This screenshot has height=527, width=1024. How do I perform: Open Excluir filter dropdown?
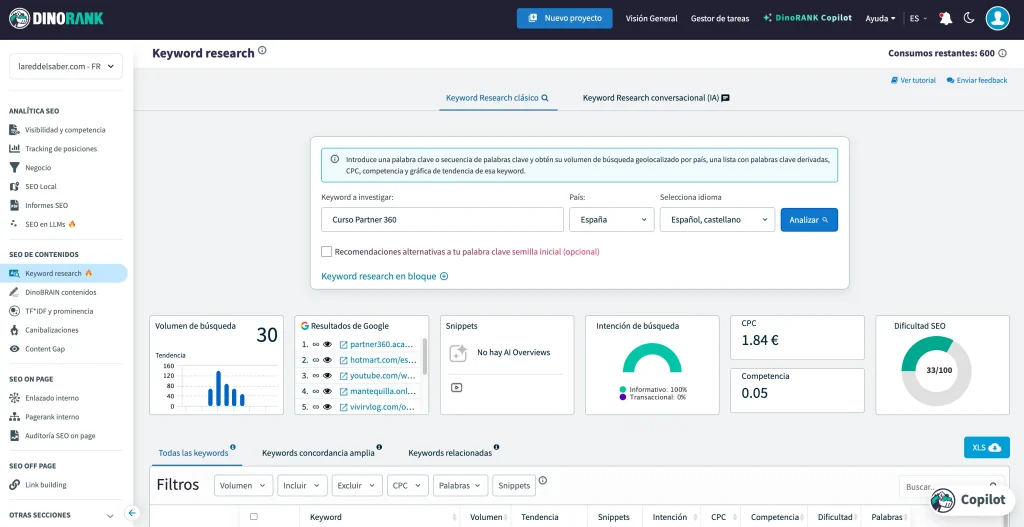coord(357,485)
